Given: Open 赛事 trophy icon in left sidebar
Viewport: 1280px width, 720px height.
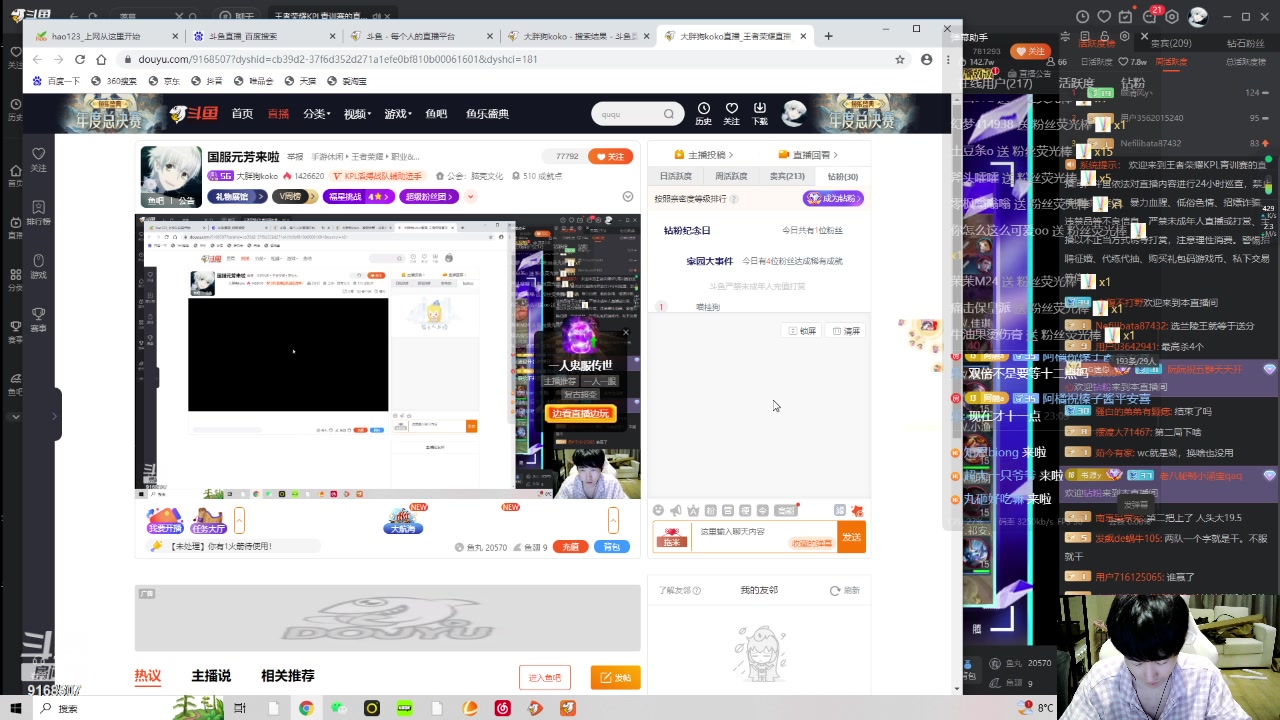Looking at the screenshot, I should coord(39,319).
